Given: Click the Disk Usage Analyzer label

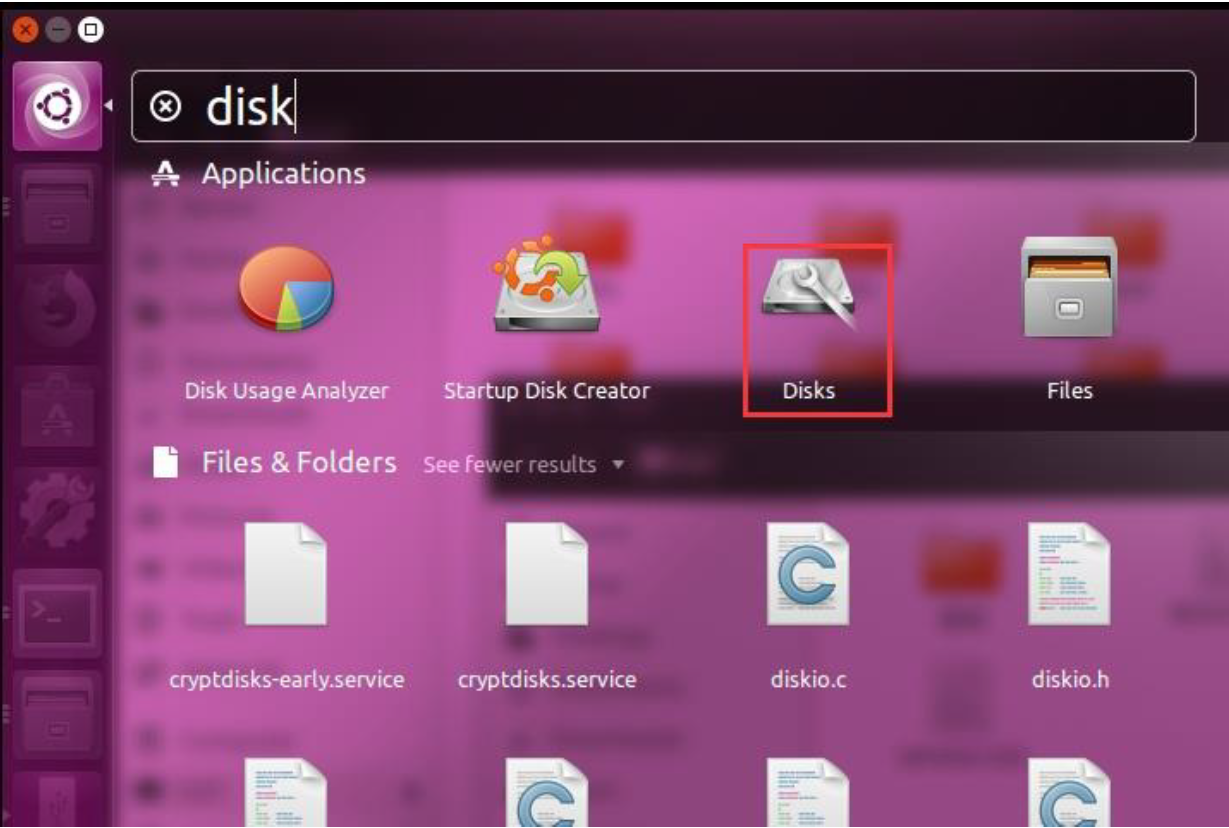Looking at the screenshot, I should (287, 391).
